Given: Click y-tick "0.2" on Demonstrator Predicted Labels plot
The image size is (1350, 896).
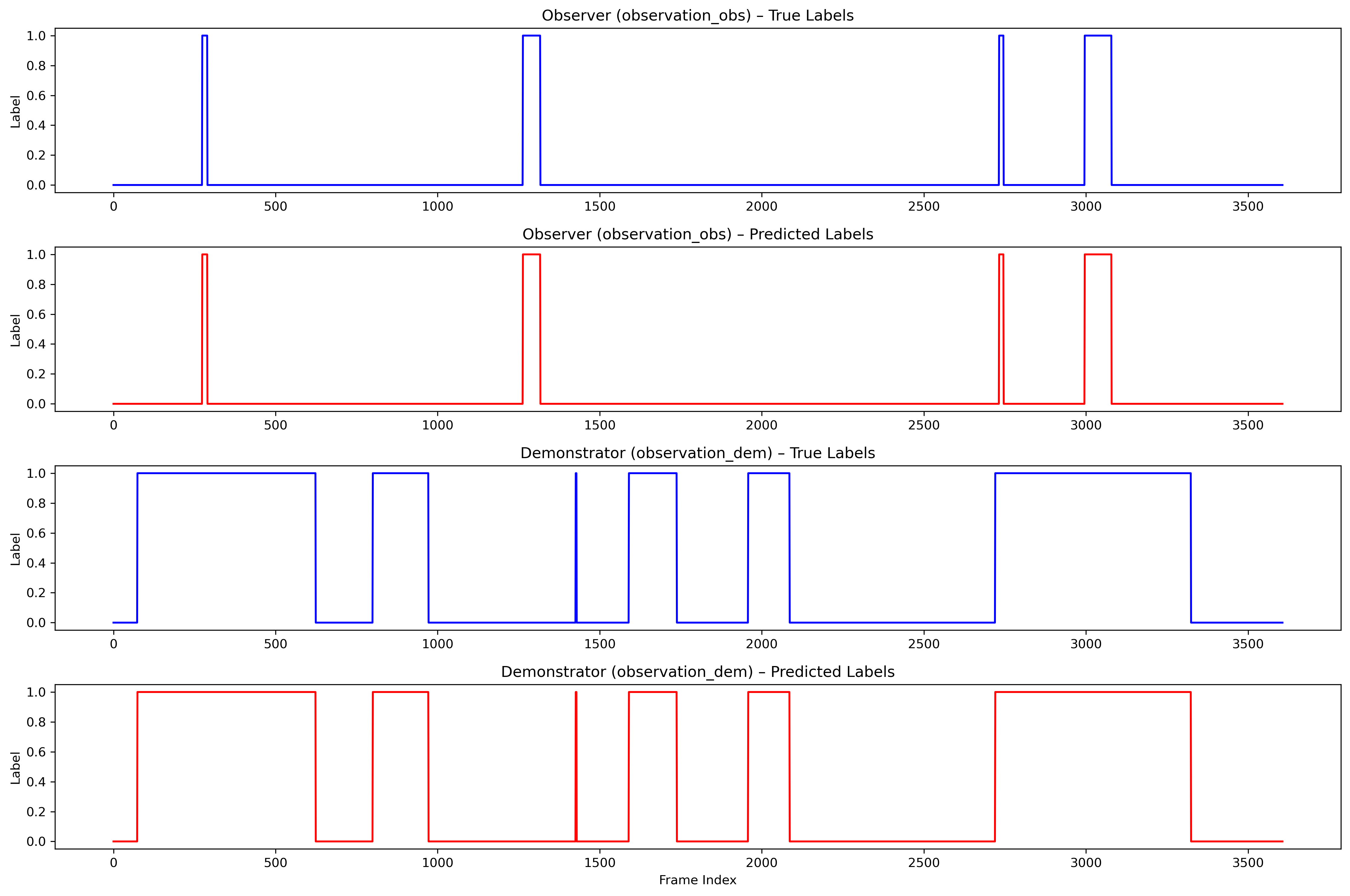Looking at the screenshot, I should coord(36,812).
